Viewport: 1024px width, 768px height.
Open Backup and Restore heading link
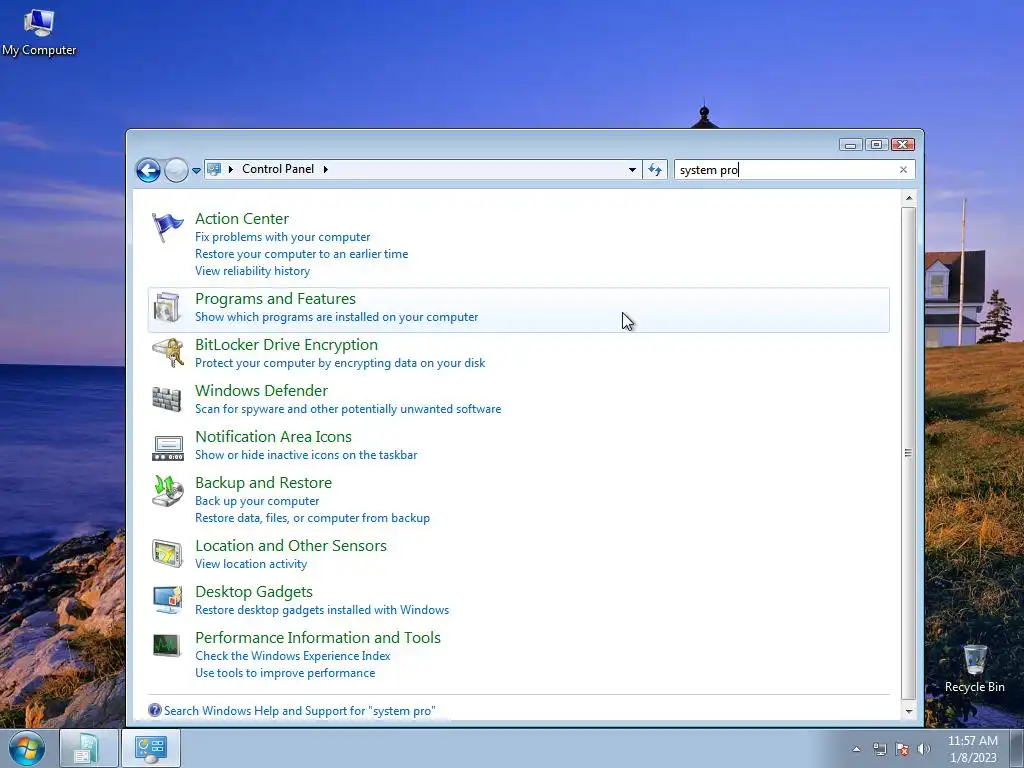263,483
